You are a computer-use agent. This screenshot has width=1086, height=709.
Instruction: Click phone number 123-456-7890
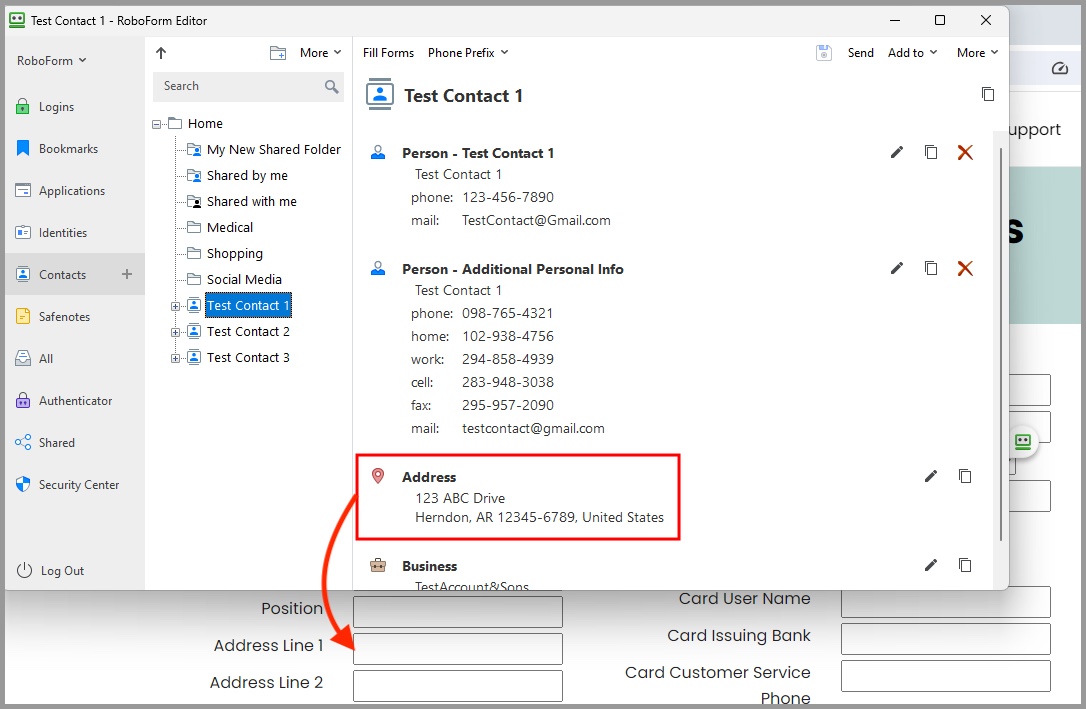pos(508,197)
